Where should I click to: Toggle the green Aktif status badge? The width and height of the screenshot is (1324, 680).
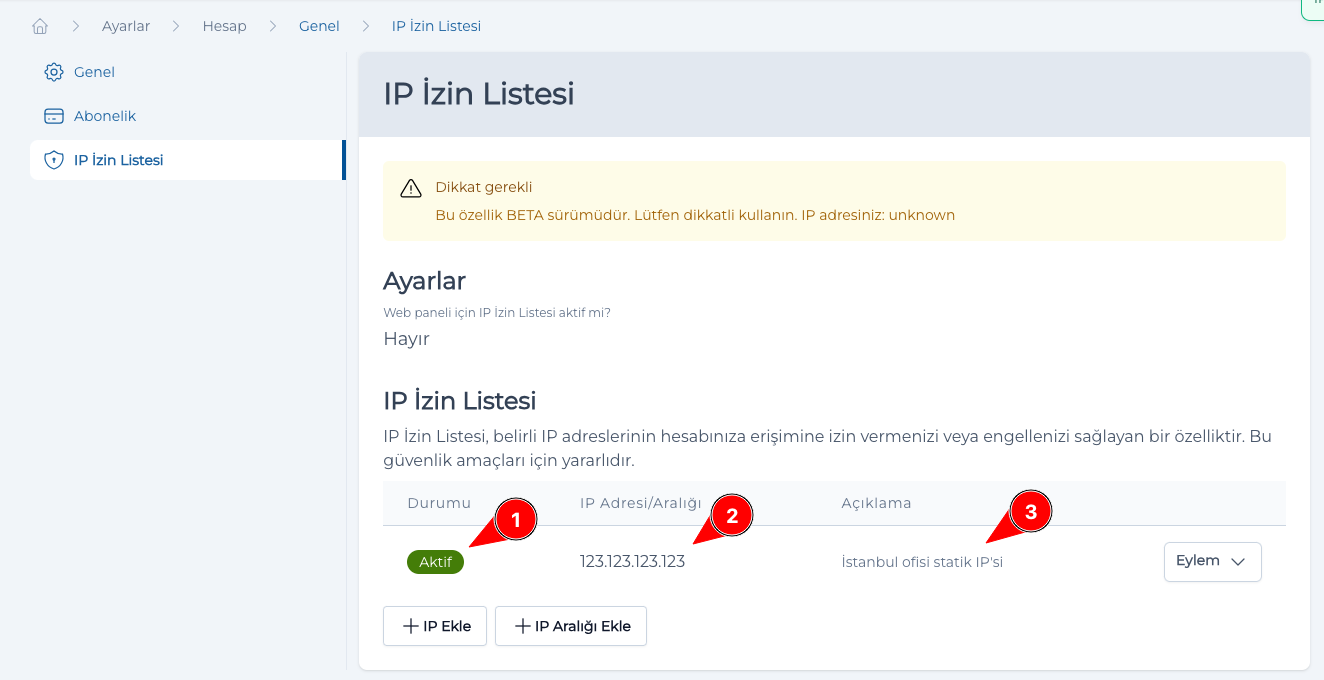[435, 561]
